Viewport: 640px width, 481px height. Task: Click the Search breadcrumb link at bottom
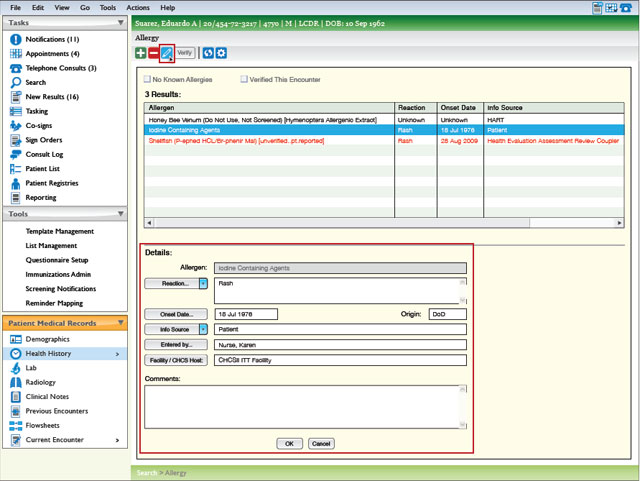pos(147,473)
